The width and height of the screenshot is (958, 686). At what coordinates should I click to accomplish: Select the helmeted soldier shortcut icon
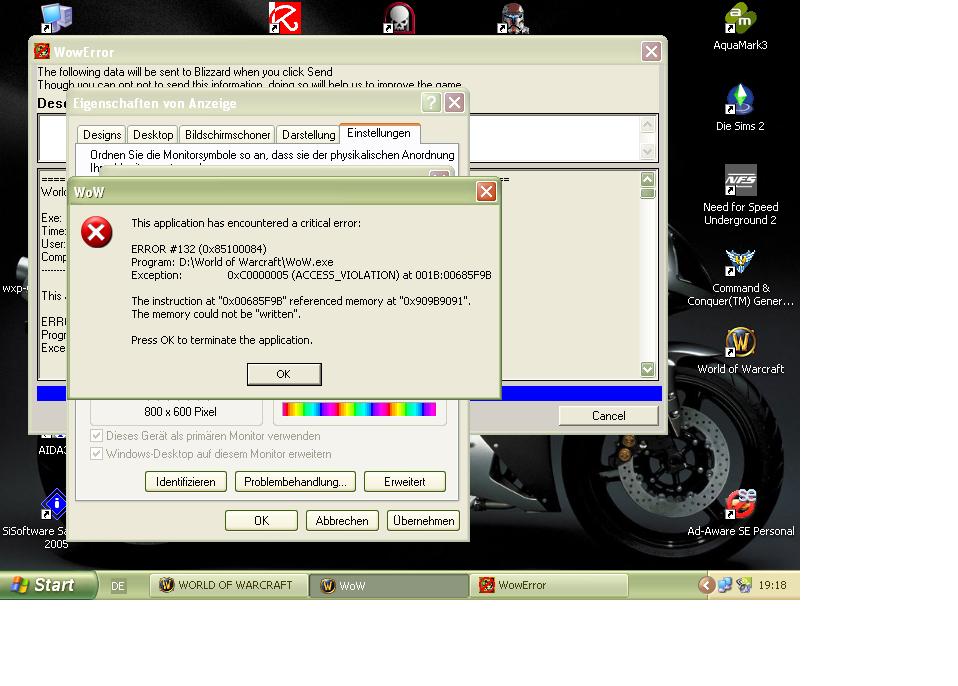point(513,18)
